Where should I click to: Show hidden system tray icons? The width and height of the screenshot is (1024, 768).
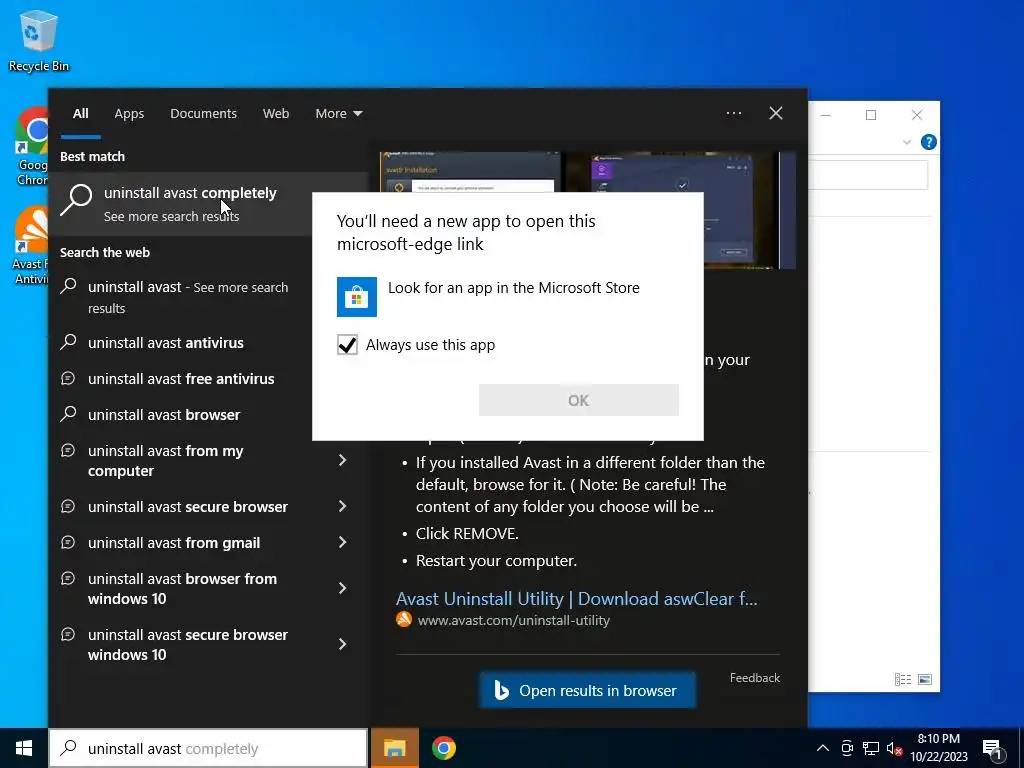[x=822, y=748]
